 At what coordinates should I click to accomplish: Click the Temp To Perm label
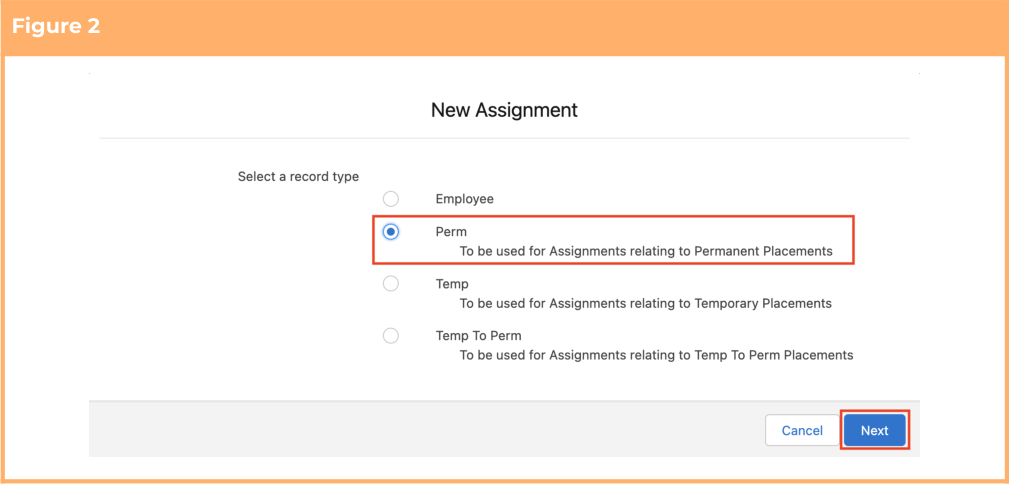479,336
